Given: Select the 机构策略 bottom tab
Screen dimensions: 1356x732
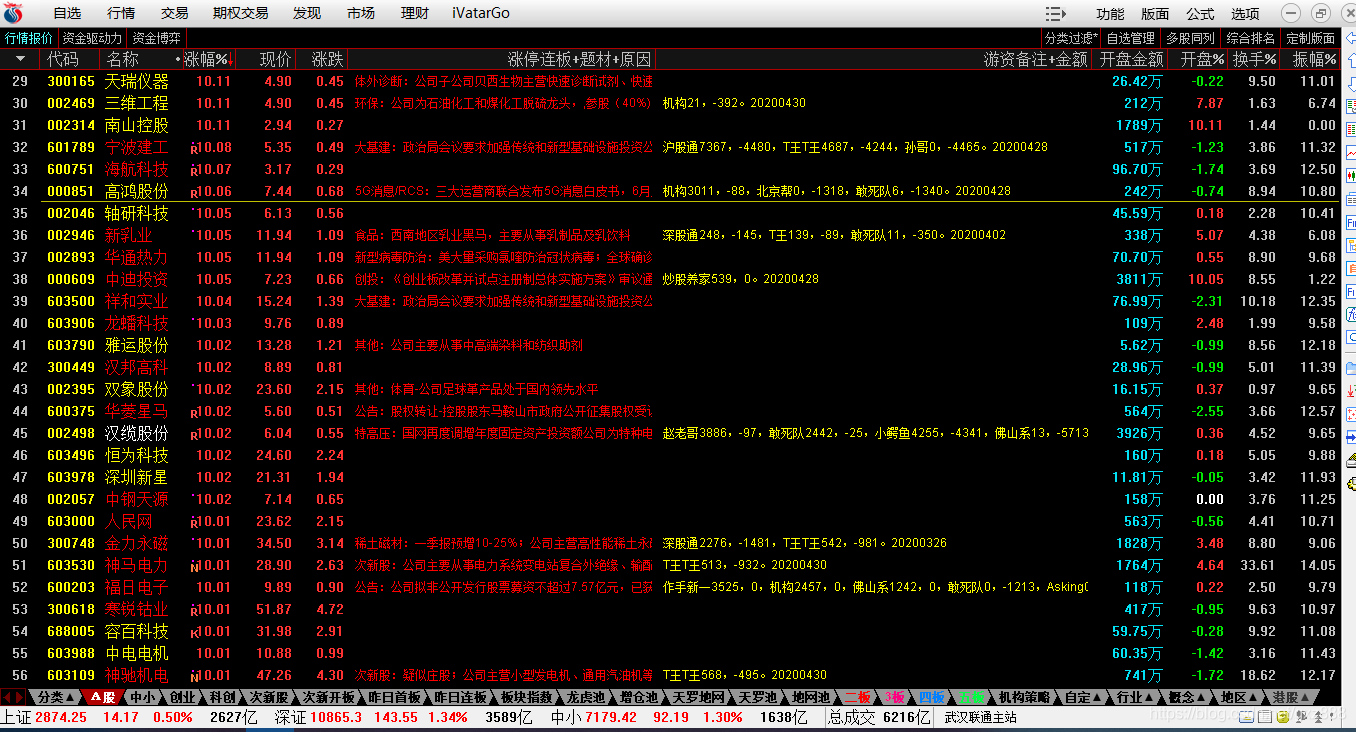Looking at the screenshot, I should click(x=1024, y=697).
